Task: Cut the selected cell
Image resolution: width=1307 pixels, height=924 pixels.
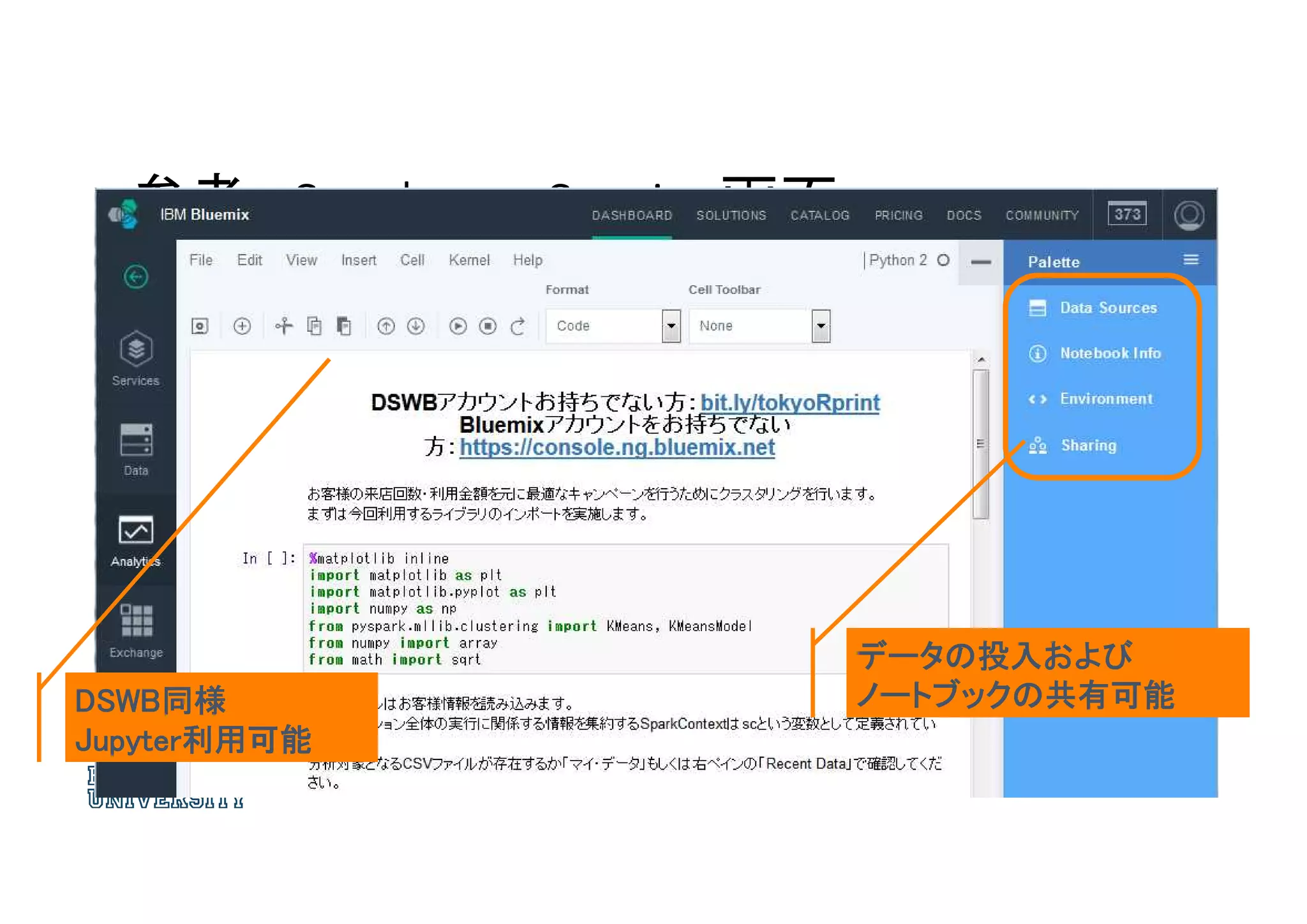Action: click(x=284, y=326)
